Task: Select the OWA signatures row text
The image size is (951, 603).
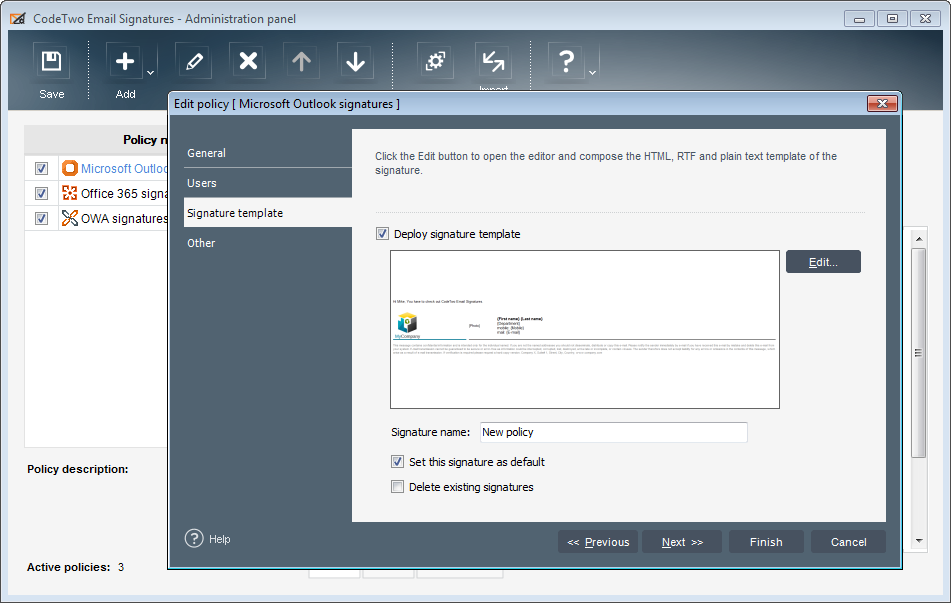Action: tap(124, 218)
